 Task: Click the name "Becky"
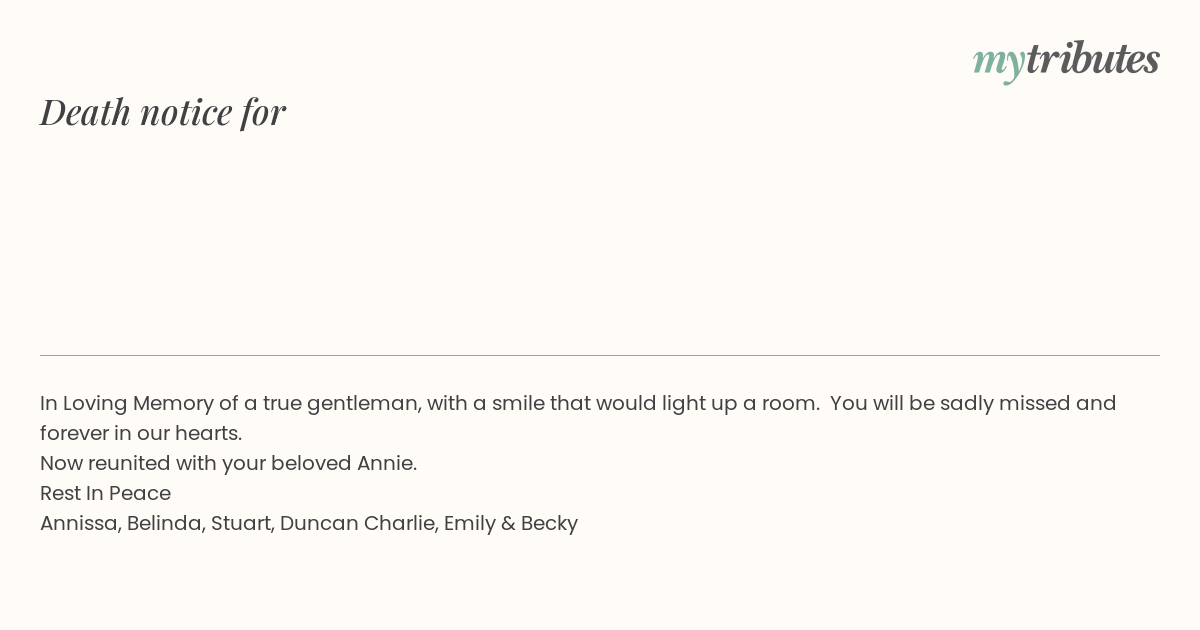coord(549,523)
